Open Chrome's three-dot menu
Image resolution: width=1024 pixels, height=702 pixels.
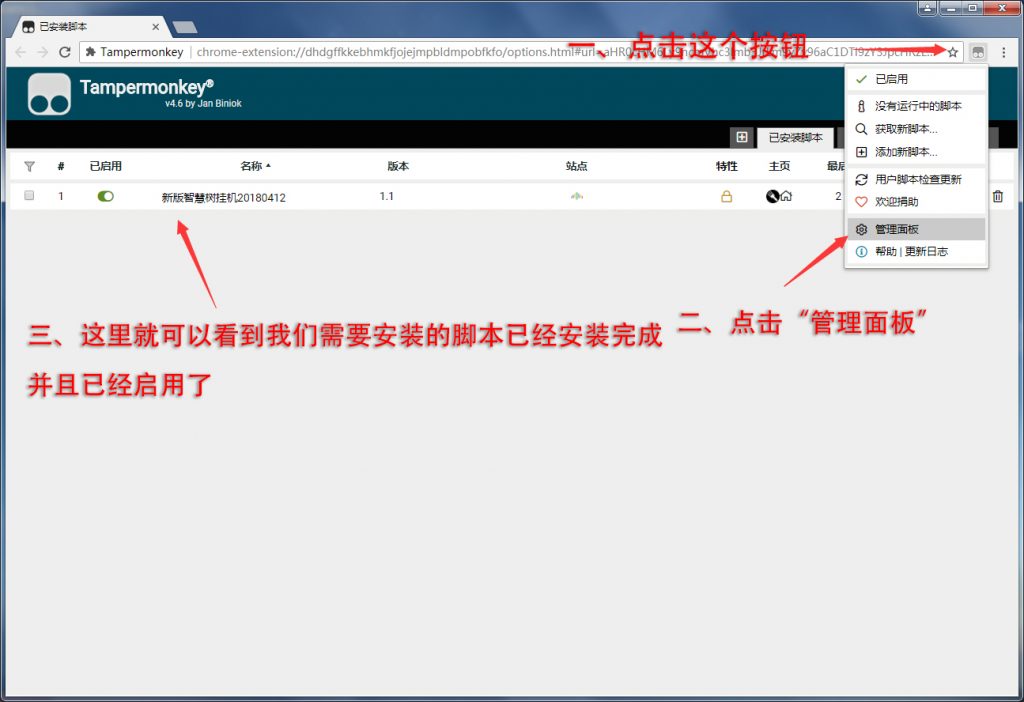(x=1004, y=52)
